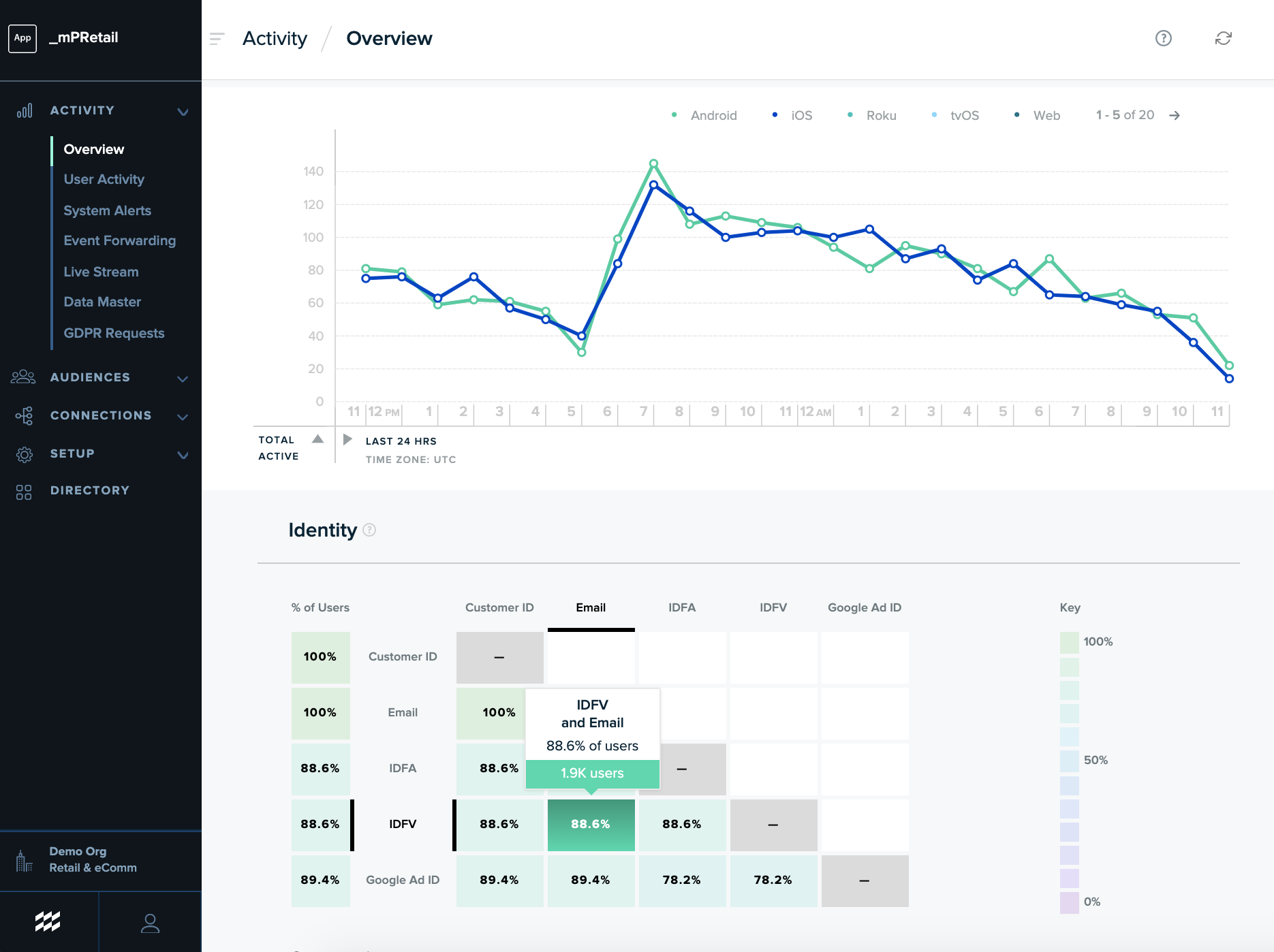Screen dimensions: 1274x952
Task: Click the Activity breadcrumb link
Action: (x=275, y=39)
